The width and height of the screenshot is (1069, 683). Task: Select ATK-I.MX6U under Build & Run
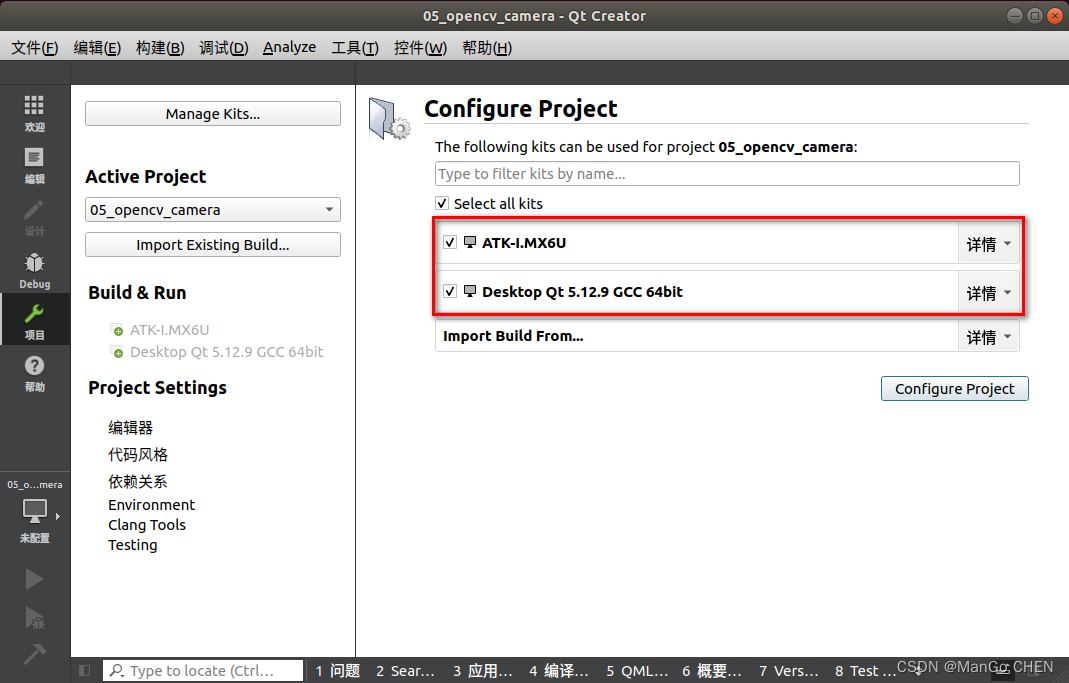coord(169,330)
